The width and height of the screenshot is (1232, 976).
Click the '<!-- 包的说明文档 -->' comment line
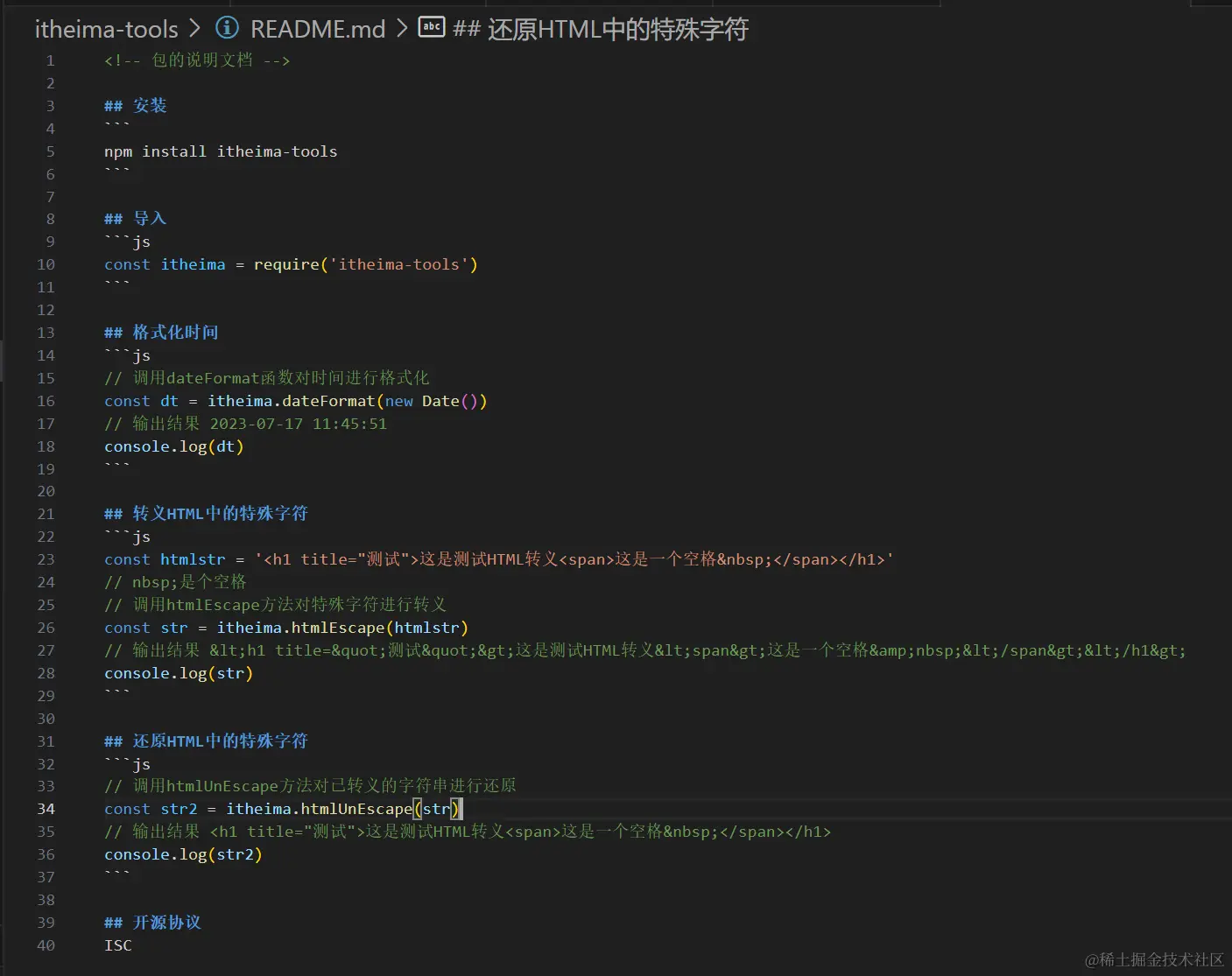point(197,60)
